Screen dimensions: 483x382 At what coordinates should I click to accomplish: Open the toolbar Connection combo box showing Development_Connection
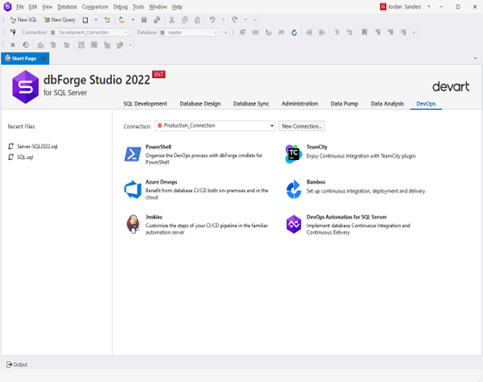point(89,32)
